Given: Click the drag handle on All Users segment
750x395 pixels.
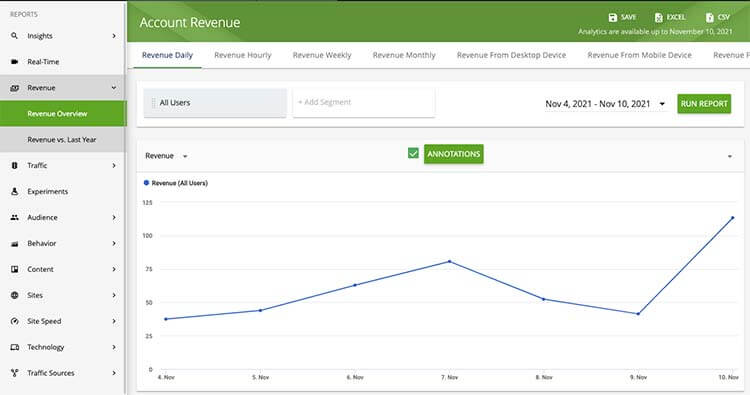Looking at the screenshot, I should (154, 103).
